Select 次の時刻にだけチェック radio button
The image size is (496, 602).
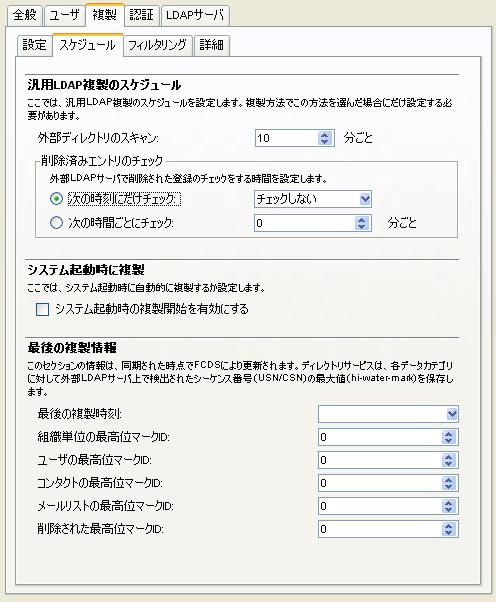pos(56,199)
